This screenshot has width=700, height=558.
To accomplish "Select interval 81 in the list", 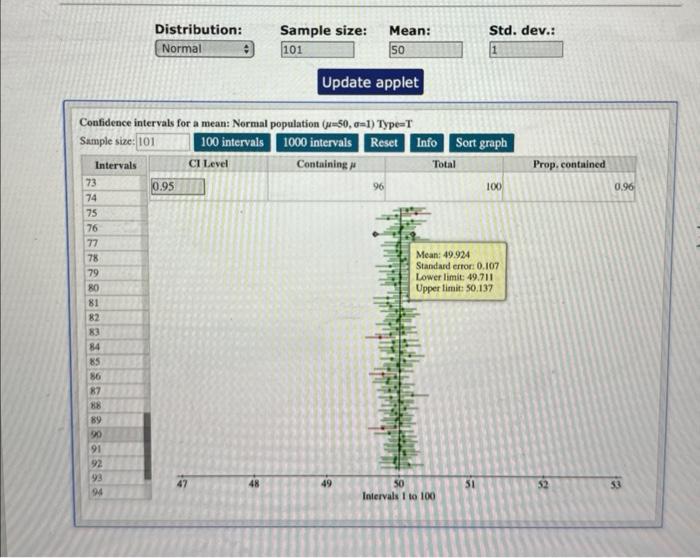I will coord(115,303).
